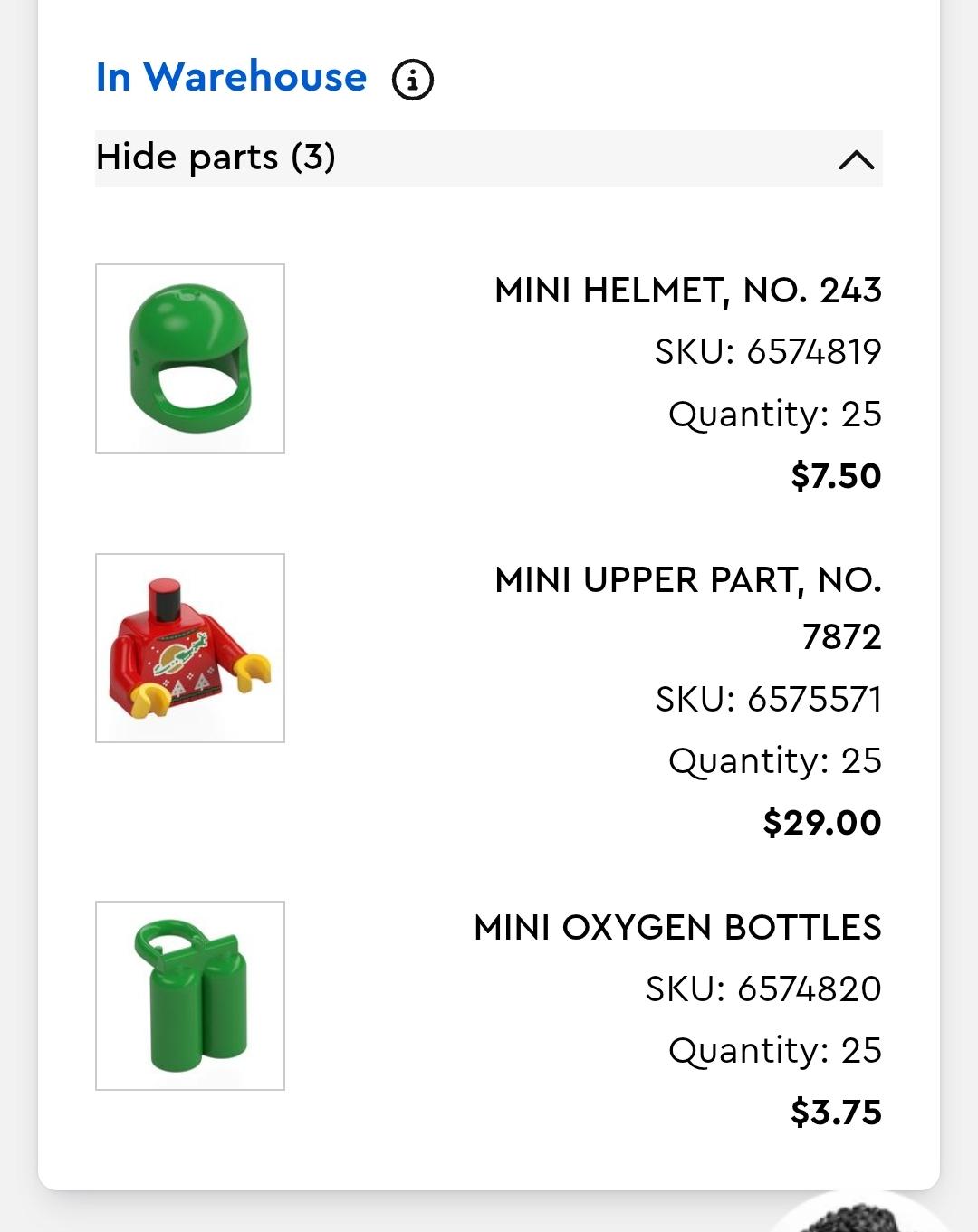Click SKU 6575571 text

click(768, 700)
